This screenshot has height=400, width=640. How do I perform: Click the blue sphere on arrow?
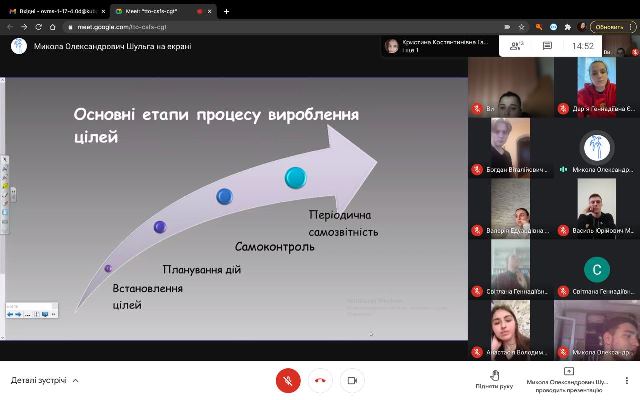pos(224,196)
